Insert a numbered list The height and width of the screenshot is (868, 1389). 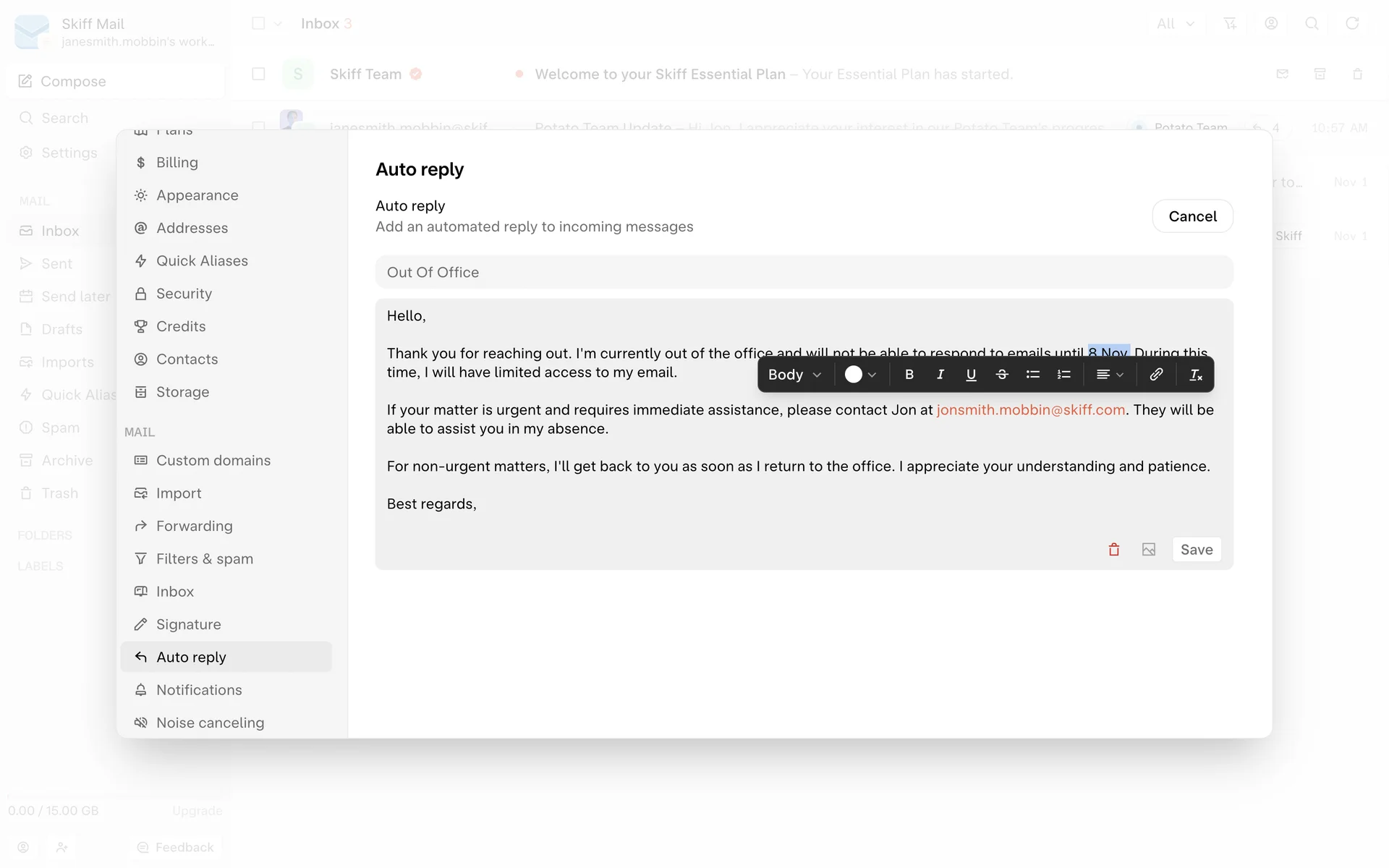1063,375
